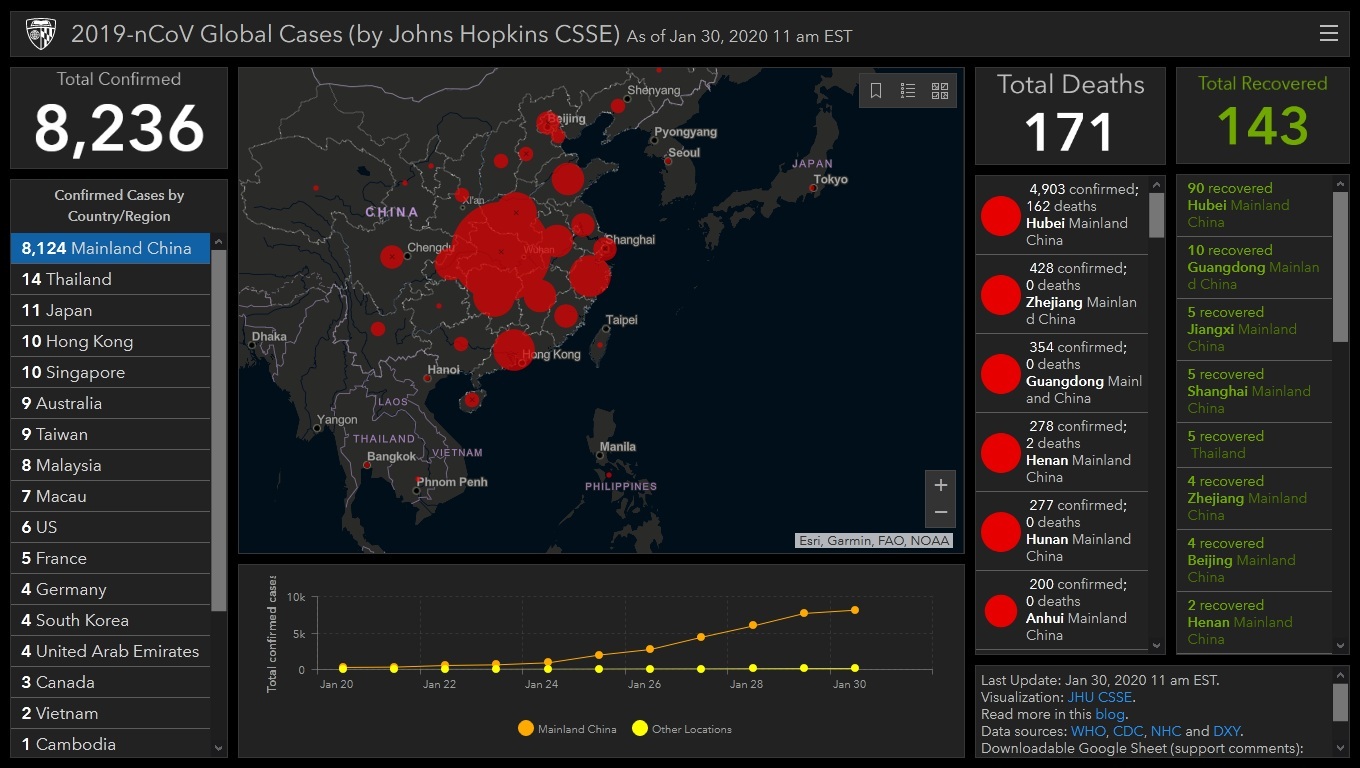
Task: Toggle Mainland China series in chart legend
Action: click(x=567, y=729)
